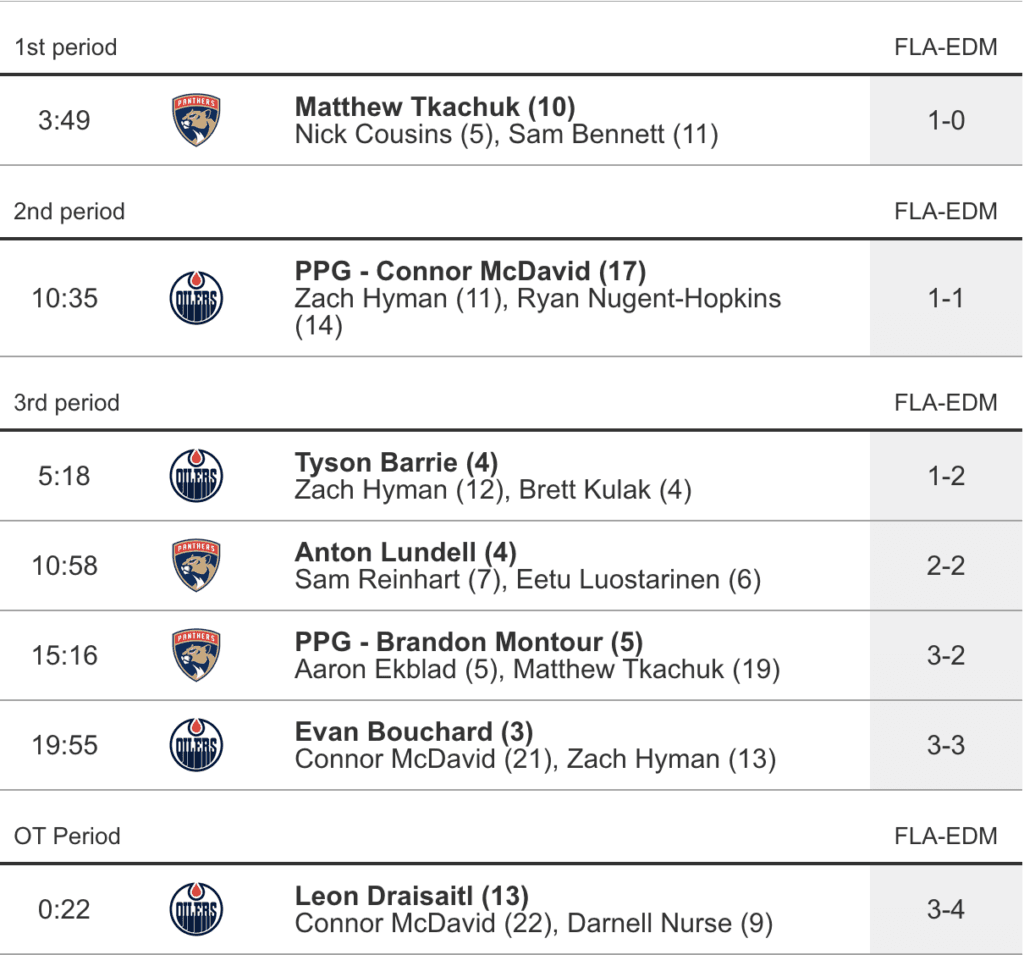The image size is (1024, 955).
Task: Click PPG - Brandon Montour (5) scorer name
Action: tap(468, 642)
